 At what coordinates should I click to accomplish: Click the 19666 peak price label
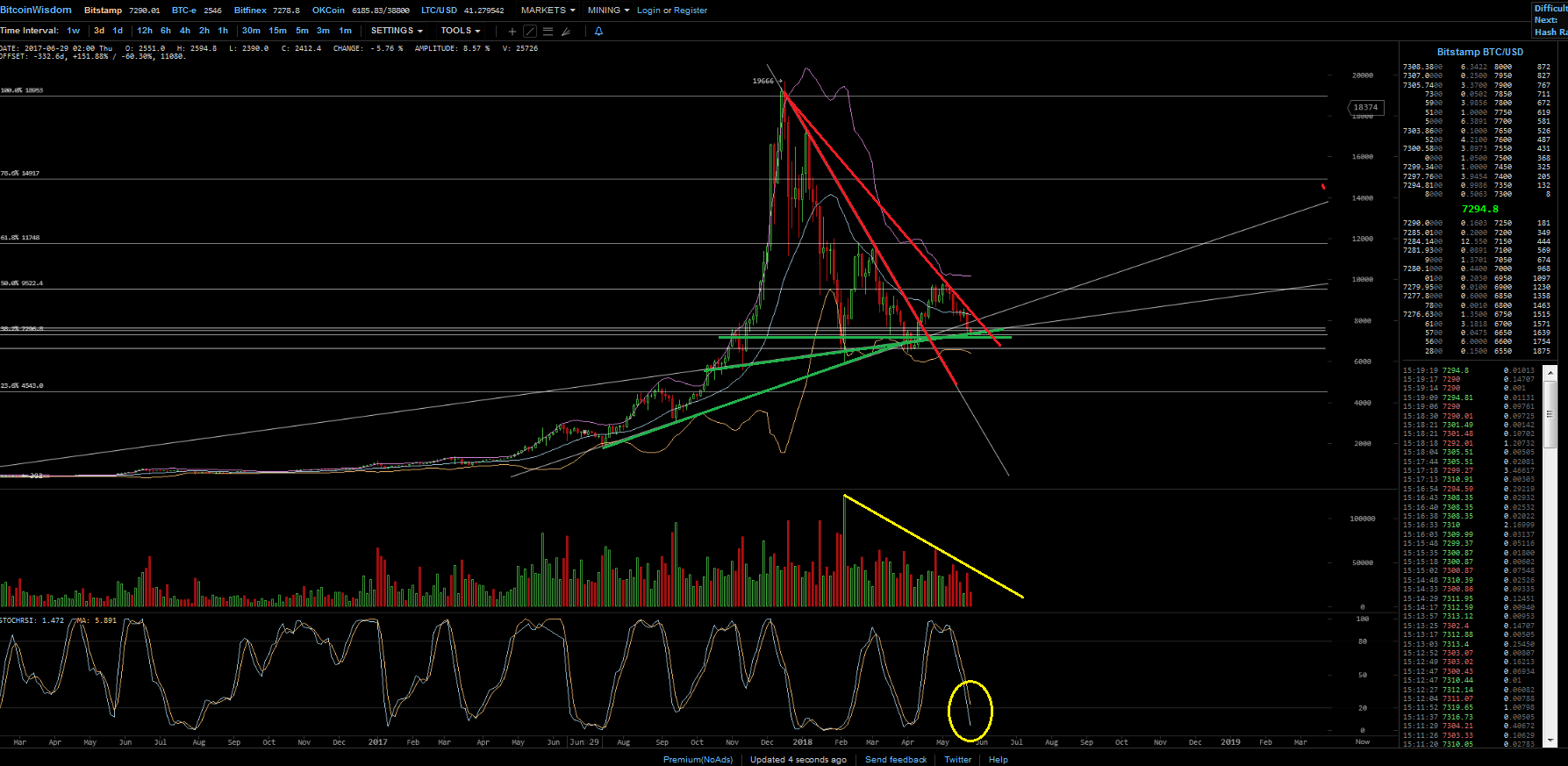coord(763,81)
